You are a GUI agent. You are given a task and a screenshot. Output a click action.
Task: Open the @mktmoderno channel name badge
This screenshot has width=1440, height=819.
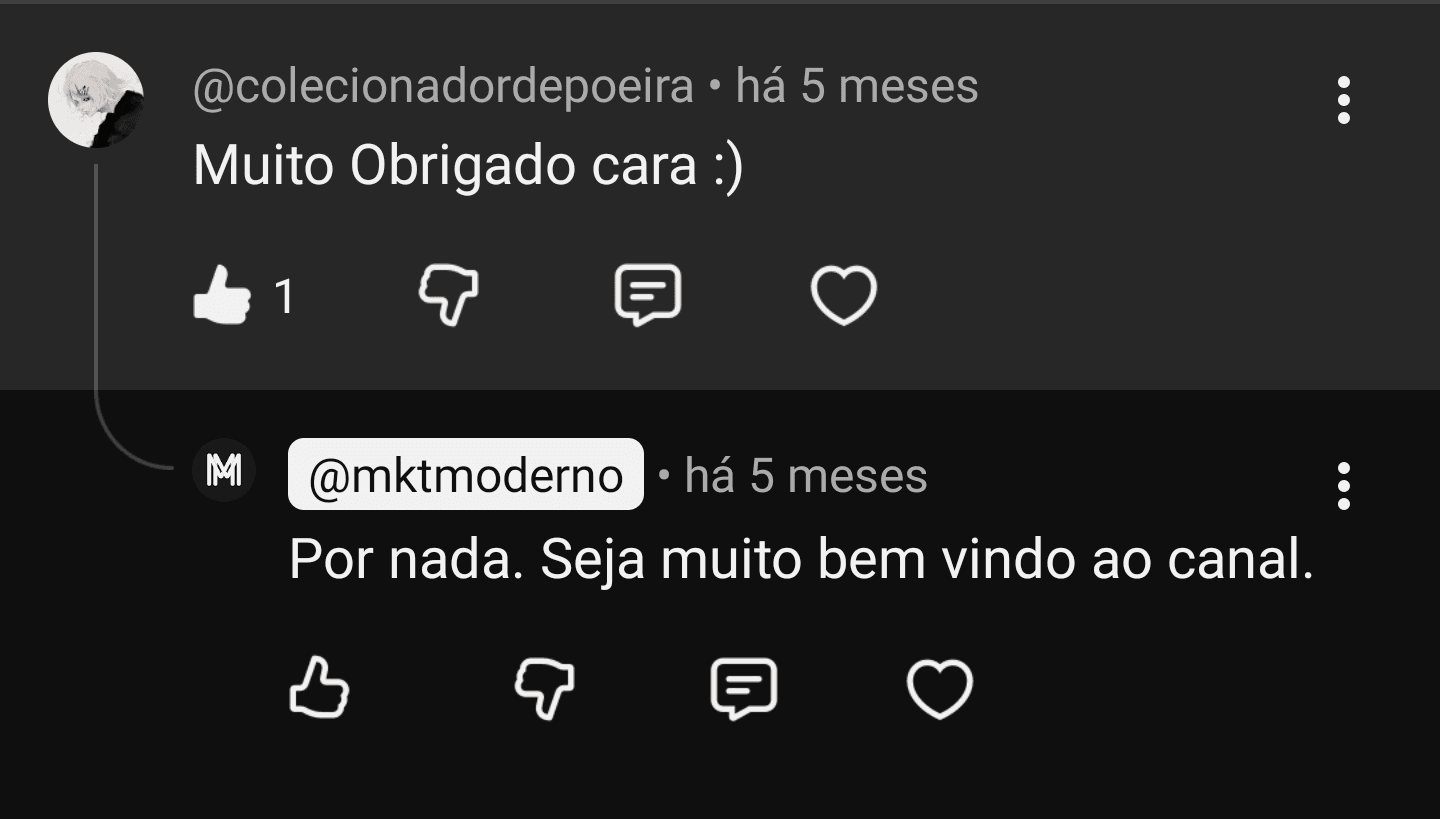click(x=466, y=475)
